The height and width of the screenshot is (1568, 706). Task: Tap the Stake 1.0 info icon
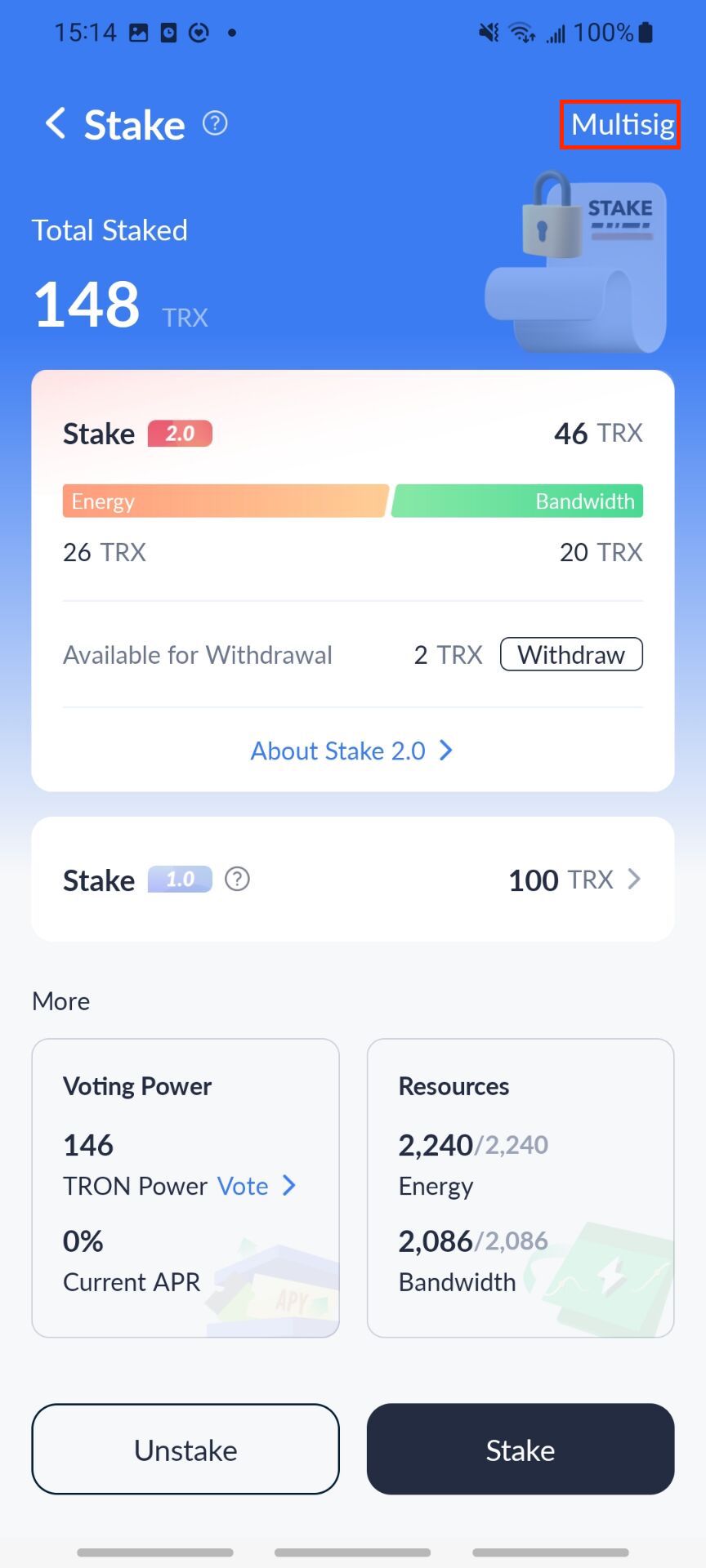(237, 880)
